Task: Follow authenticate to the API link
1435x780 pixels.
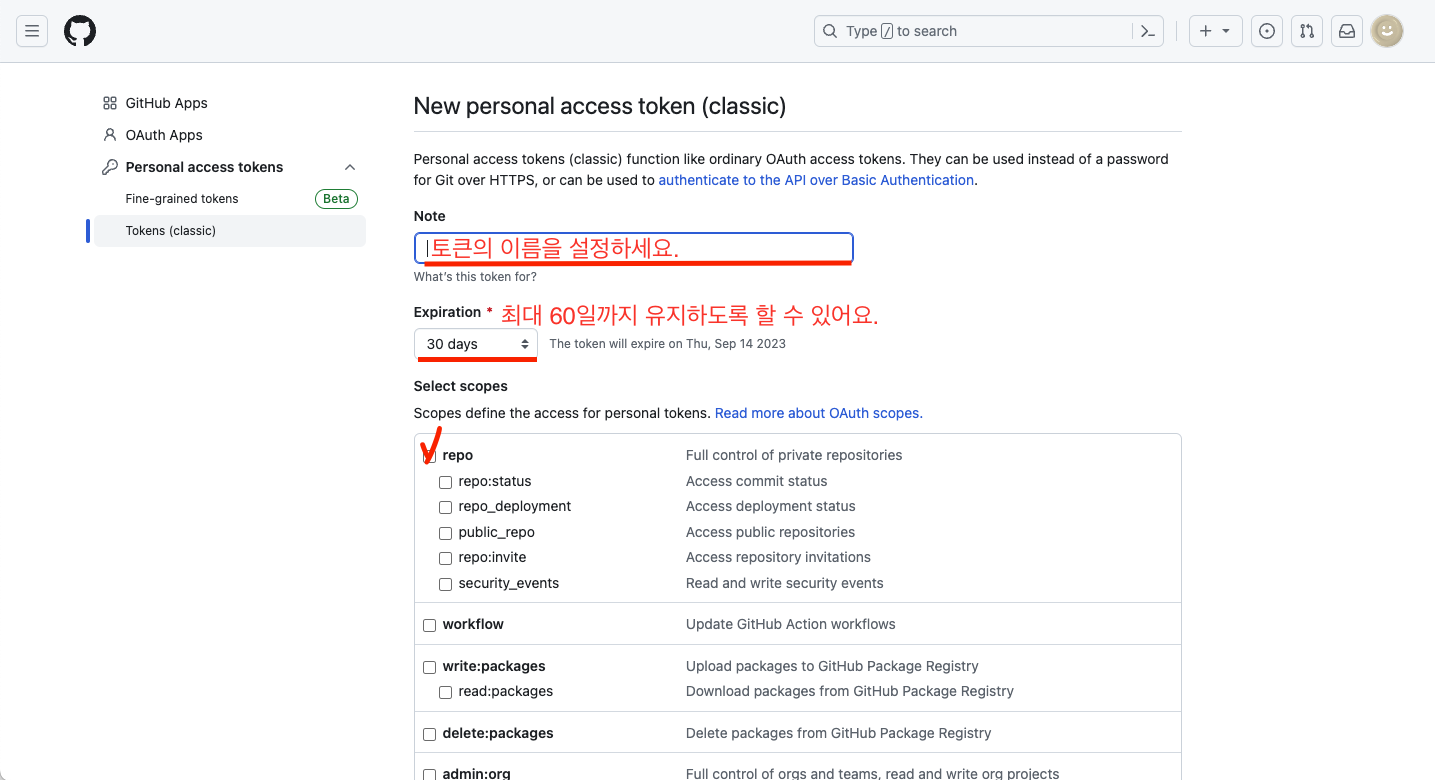Action: (x=816, y=180)
